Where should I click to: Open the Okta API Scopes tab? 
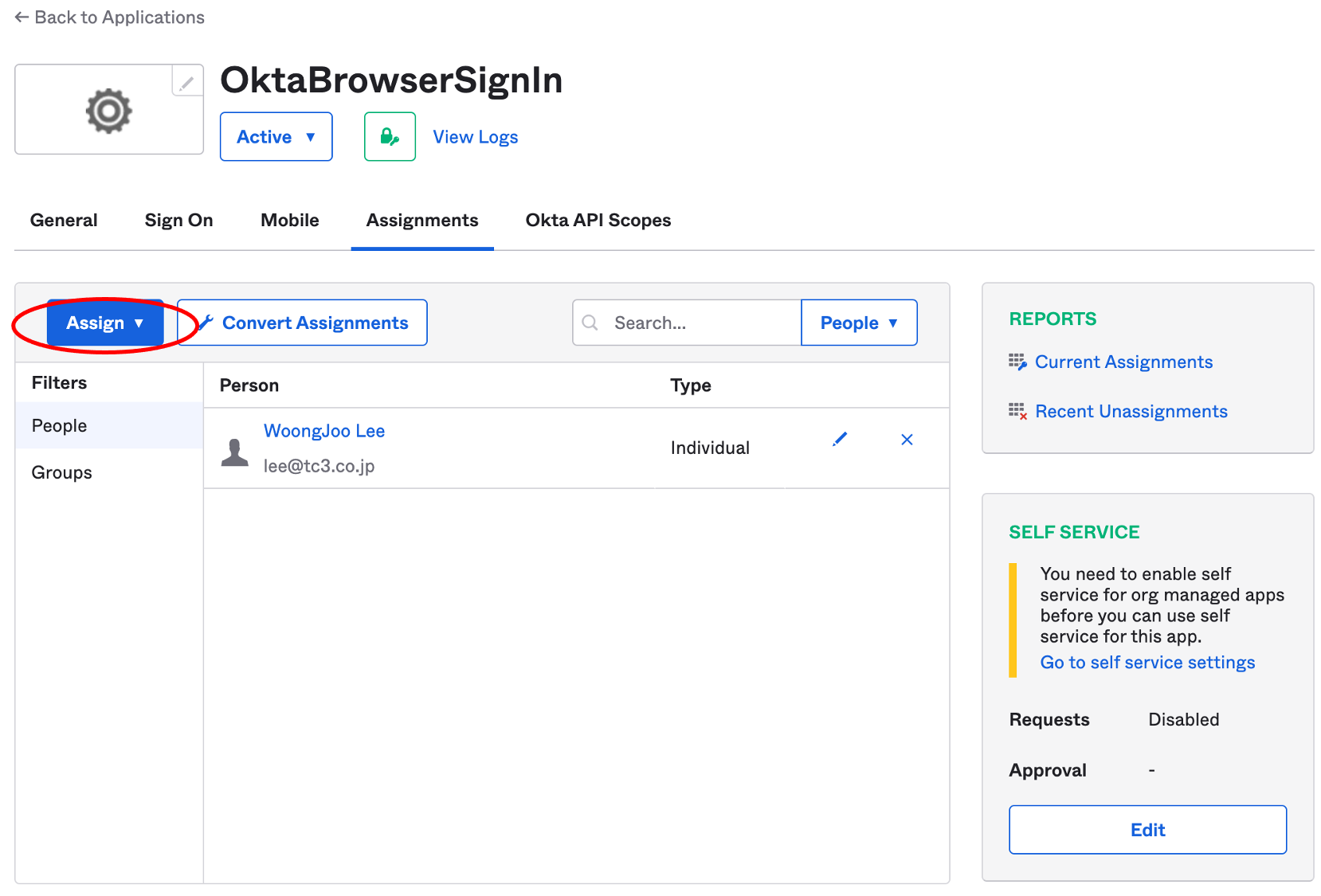(x=598, y=221)
